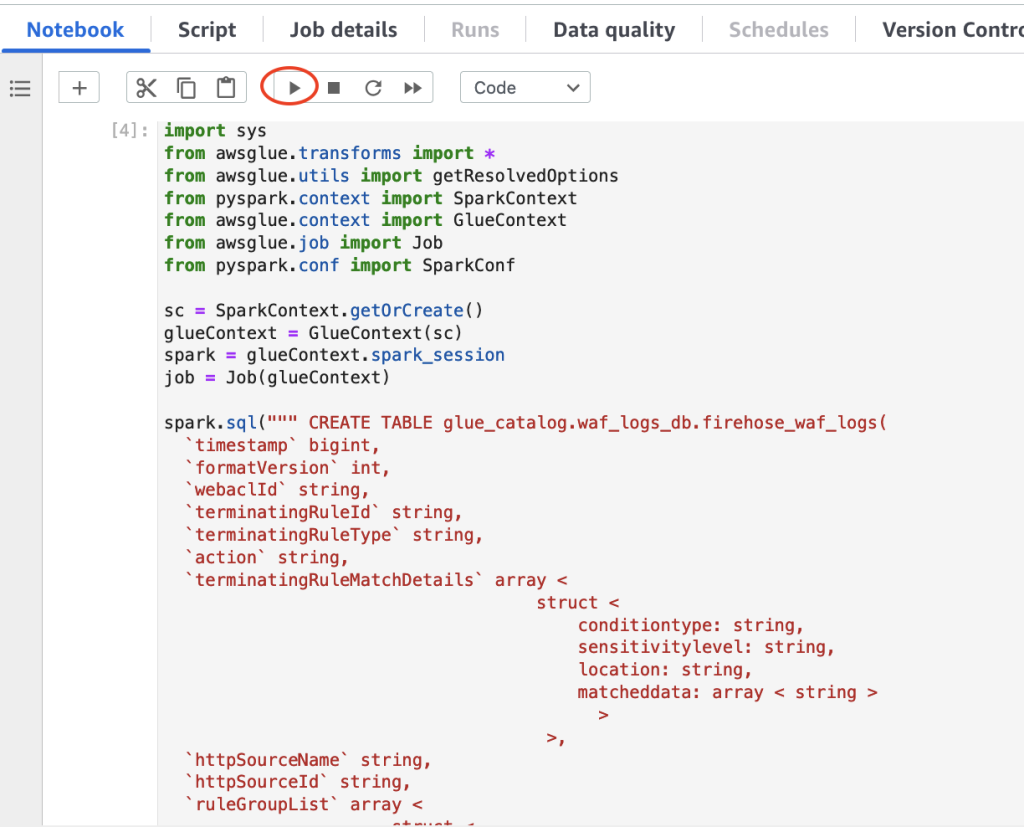Click the `timestamp` bigint column line
1024x827 pixels.
coord(282,446)
